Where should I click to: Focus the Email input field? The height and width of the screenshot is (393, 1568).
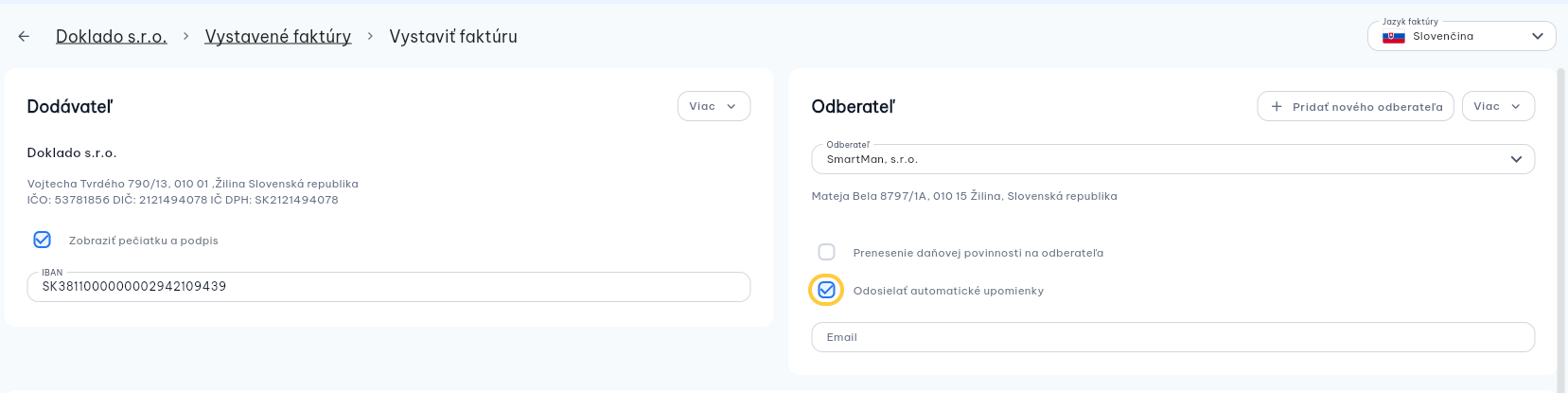point(1172,337)
